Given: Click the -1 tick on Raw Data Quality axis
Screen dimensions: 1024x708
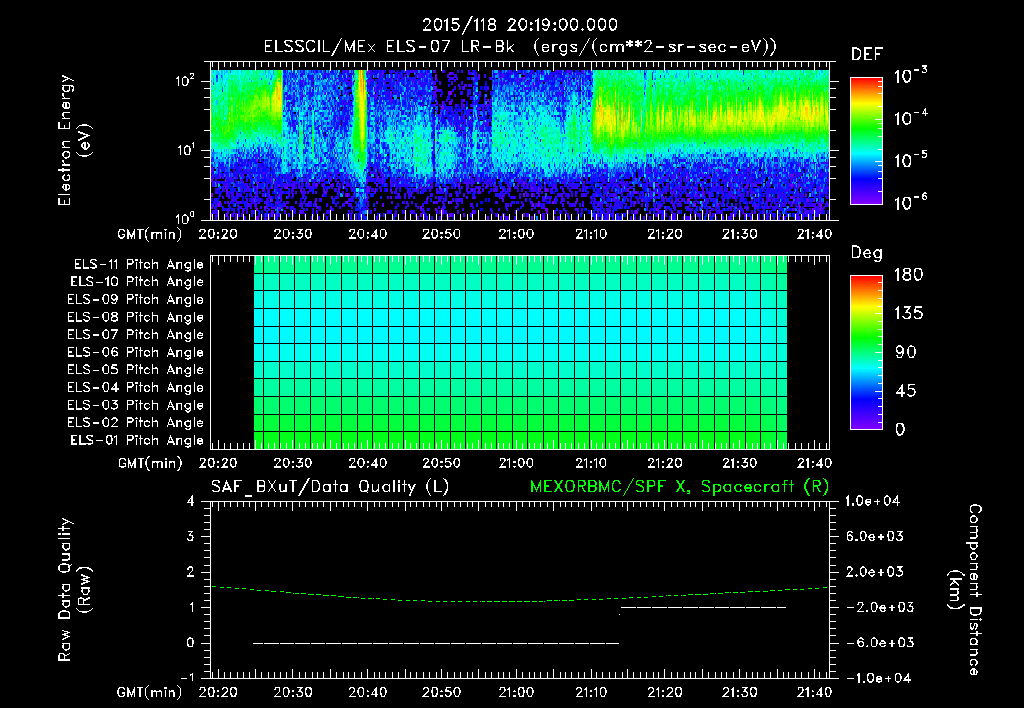Looking at the screenshot, I should (x=187, y=677).
